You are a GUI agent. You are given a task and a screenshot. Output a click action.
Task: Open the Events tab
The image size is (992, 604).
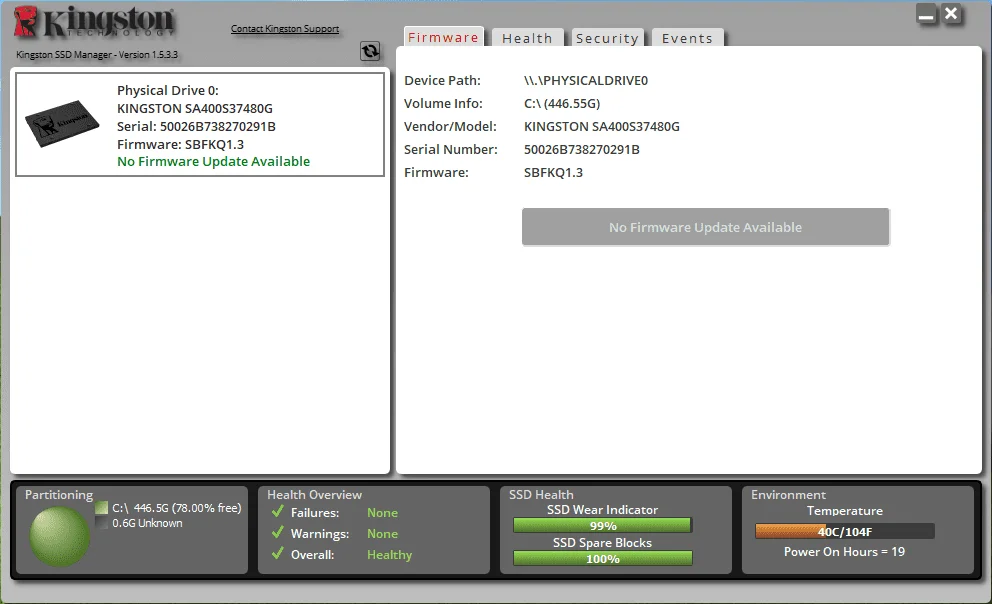point(687,38)
